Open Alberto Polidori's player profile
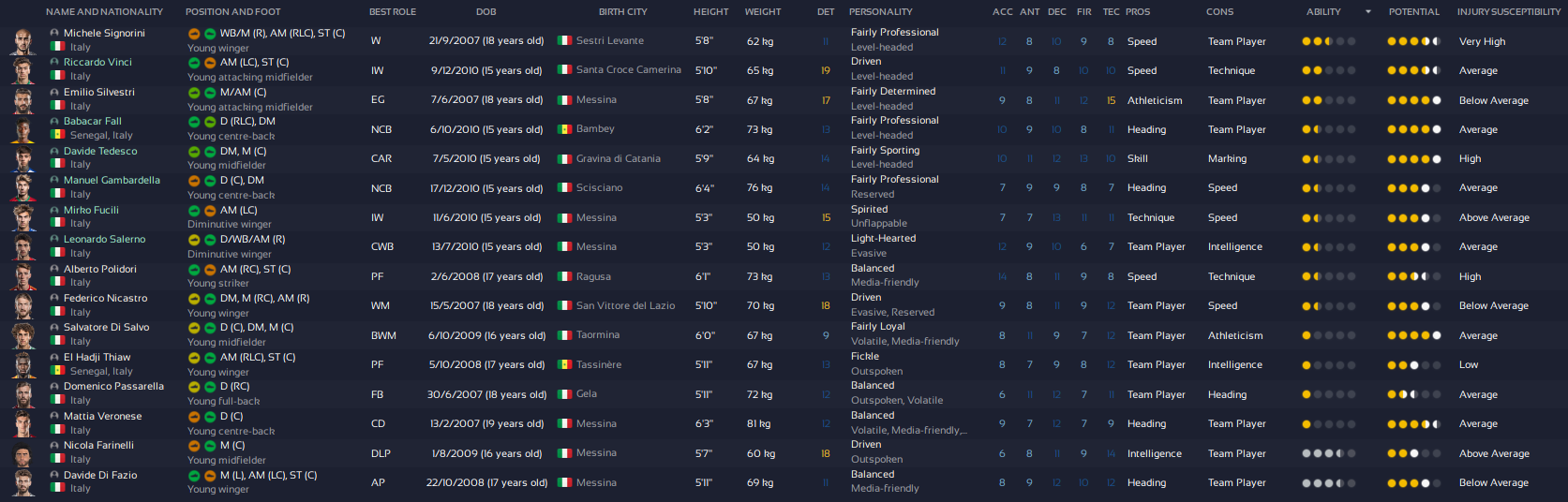Image resolution: width=1568 pixels, height=502 pixels. click(x=100, y=269)
